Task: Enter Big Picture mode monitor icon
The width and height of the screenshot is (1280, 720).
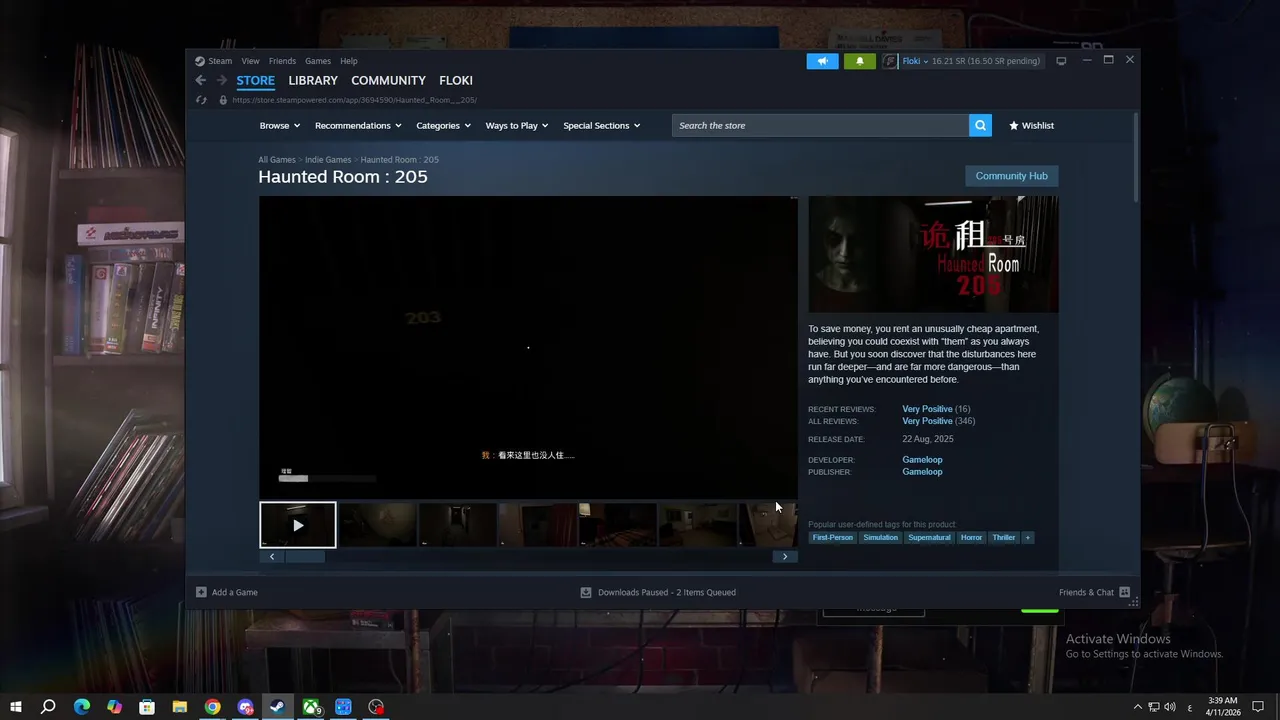Action: pos(1061,61)
